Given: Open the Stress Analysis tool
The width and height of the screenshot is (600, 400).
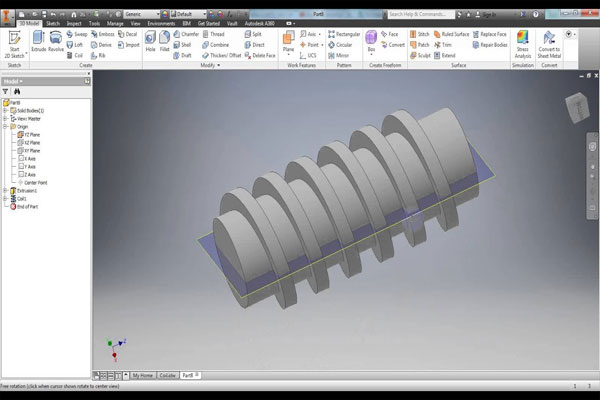Looking at the screenshot, I should pos(522,43).
